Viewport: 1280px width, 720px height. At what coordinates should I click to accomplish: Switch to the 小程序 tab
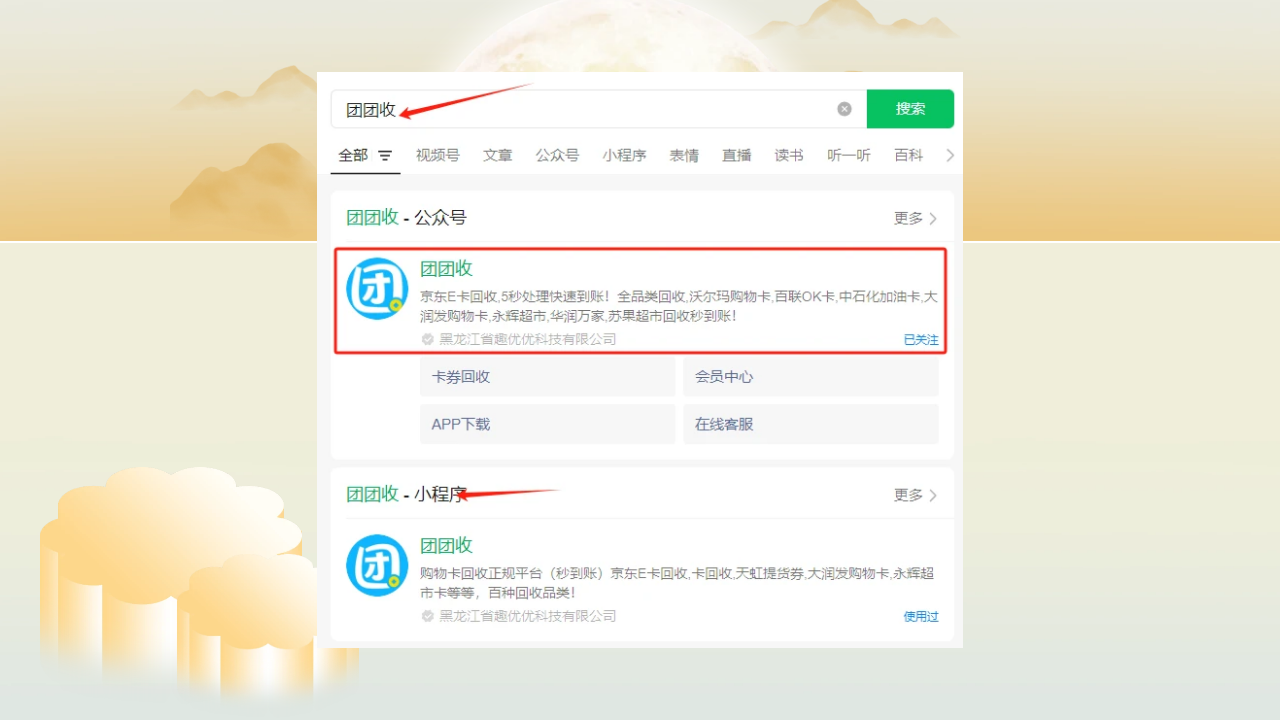(x=624, y=155)
